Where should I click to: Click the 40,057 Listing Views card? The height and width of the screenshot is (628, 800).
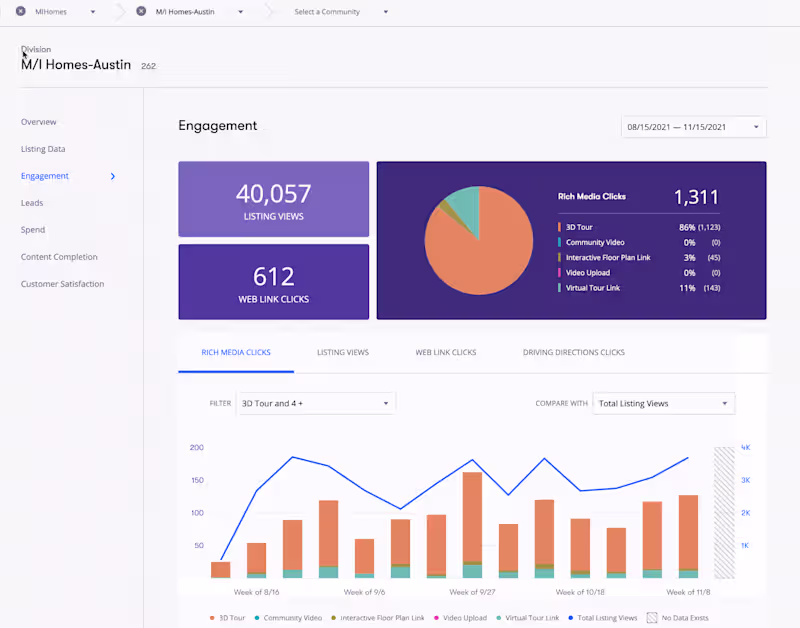(273, 199)
